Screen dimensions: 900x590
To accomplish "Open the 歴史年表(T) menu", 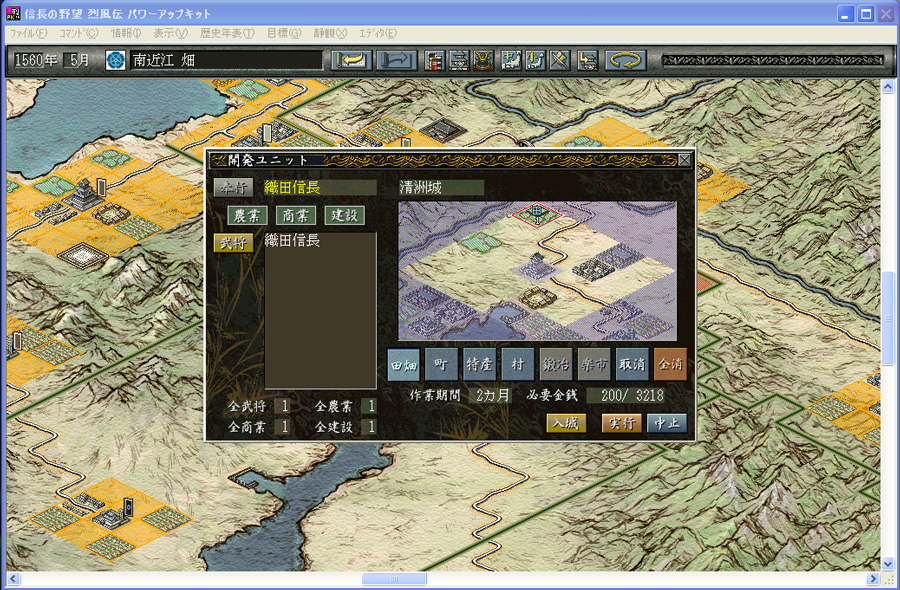I will coord(227,33).
